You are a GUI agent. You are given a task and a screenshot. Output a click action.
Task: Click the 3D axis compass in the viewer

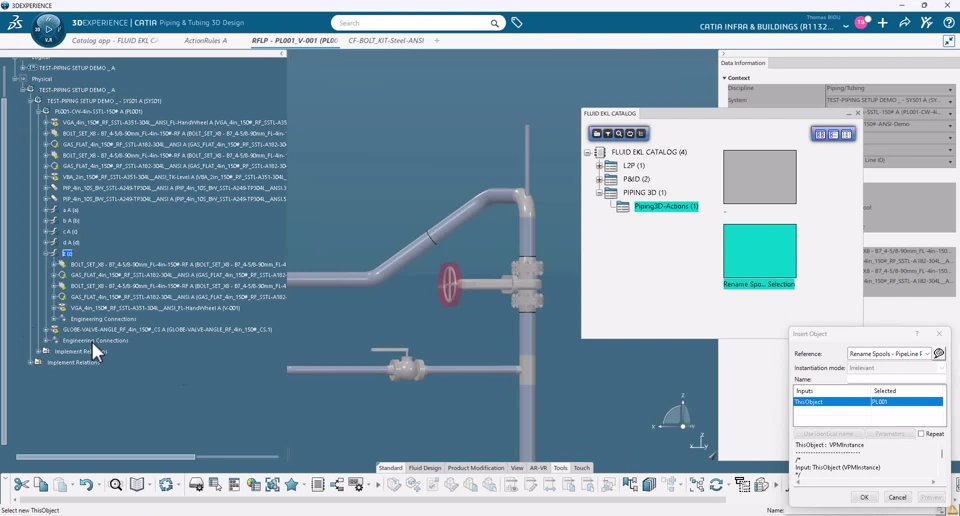681,414
